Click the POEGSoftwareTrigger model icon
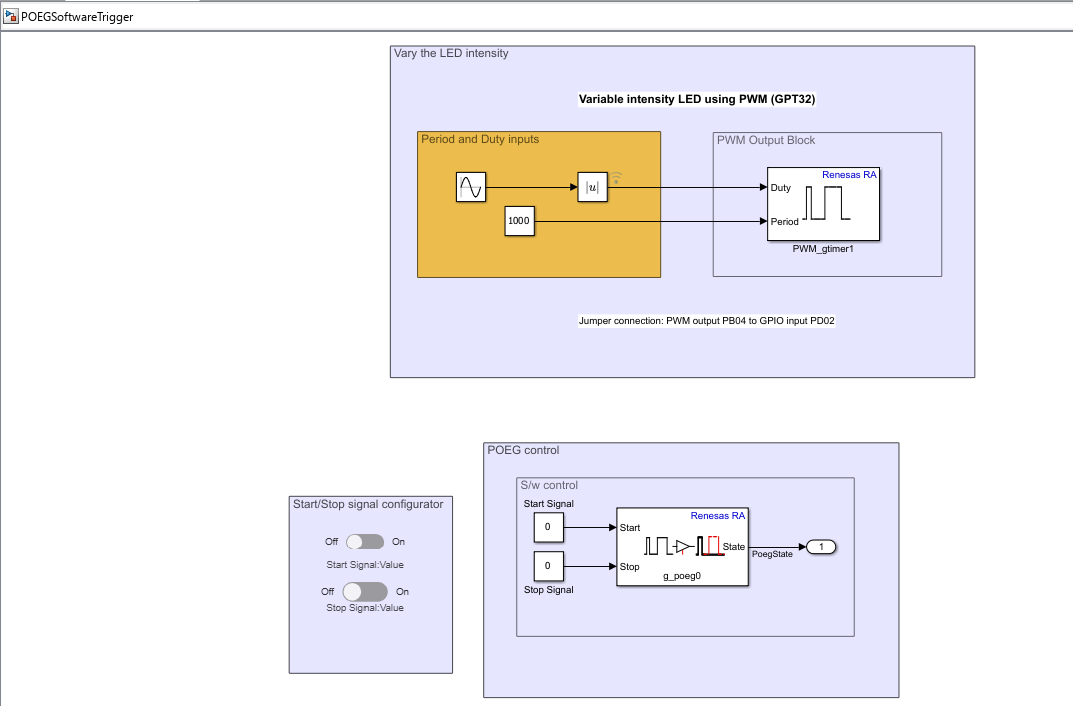1073x706 pixels. pyautogui.click(x=10, y=16)
